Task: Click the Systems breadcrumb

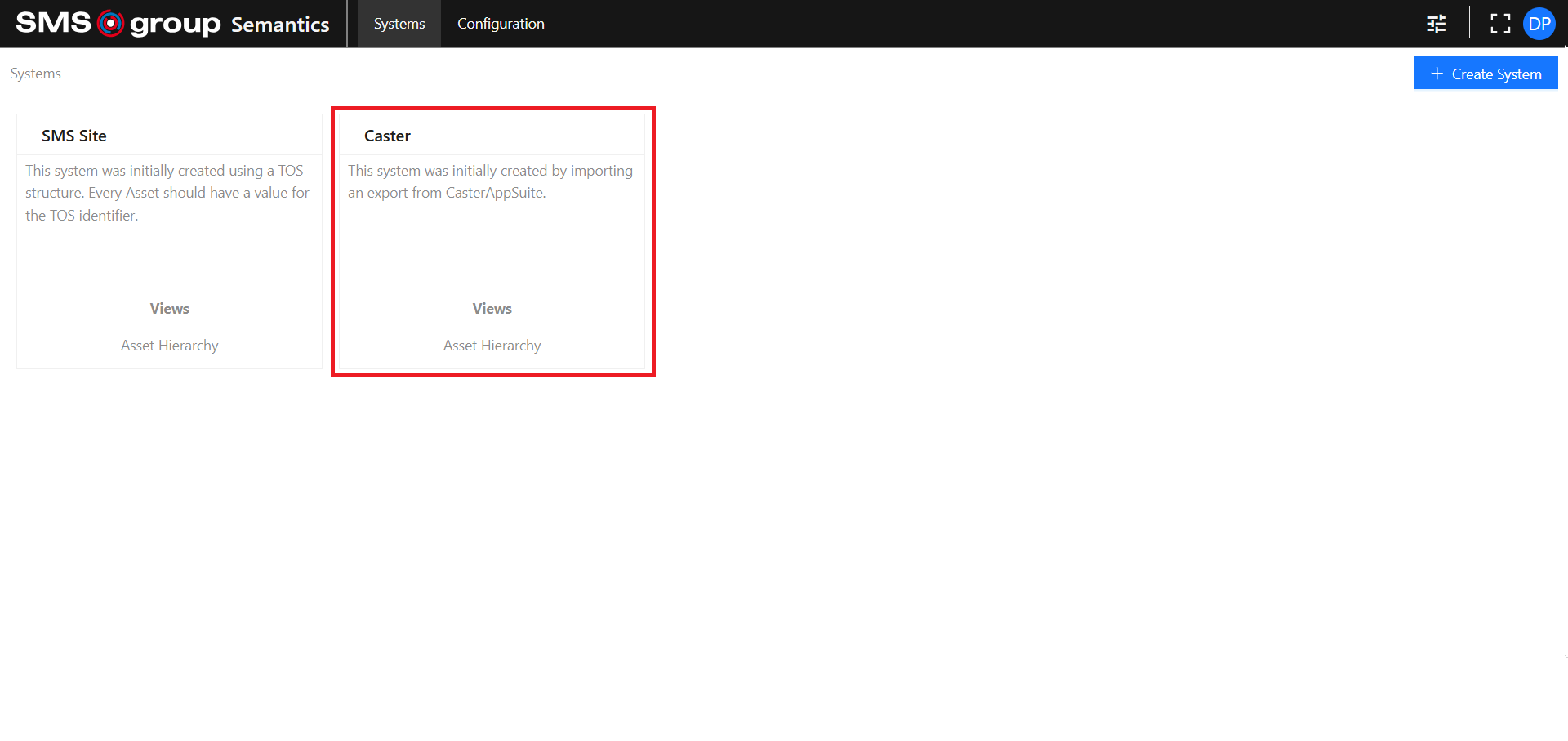Action: click(x=35, y=74)
